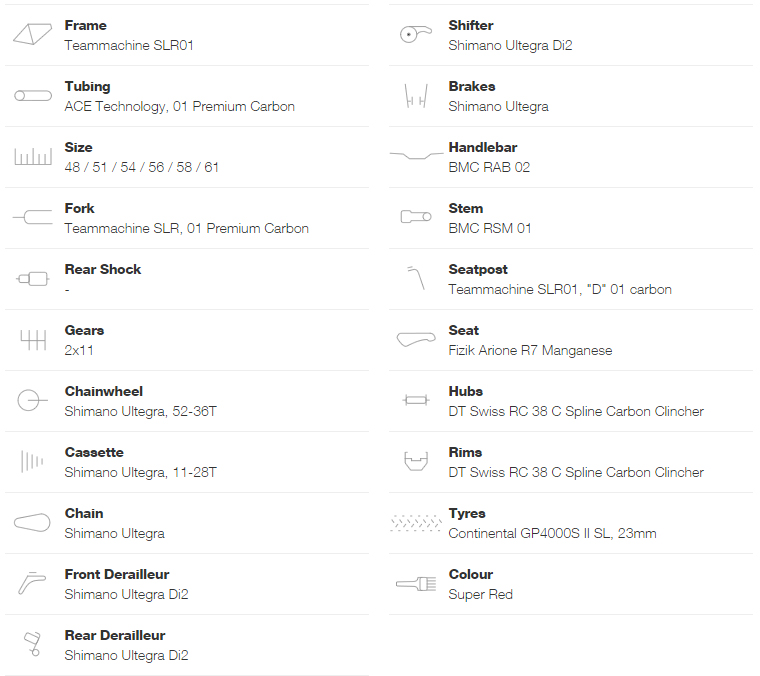Click the Continental GP4000S II SL tyre text
The height and width of the screenshot is (676, 760).
[x=552, y=533]
